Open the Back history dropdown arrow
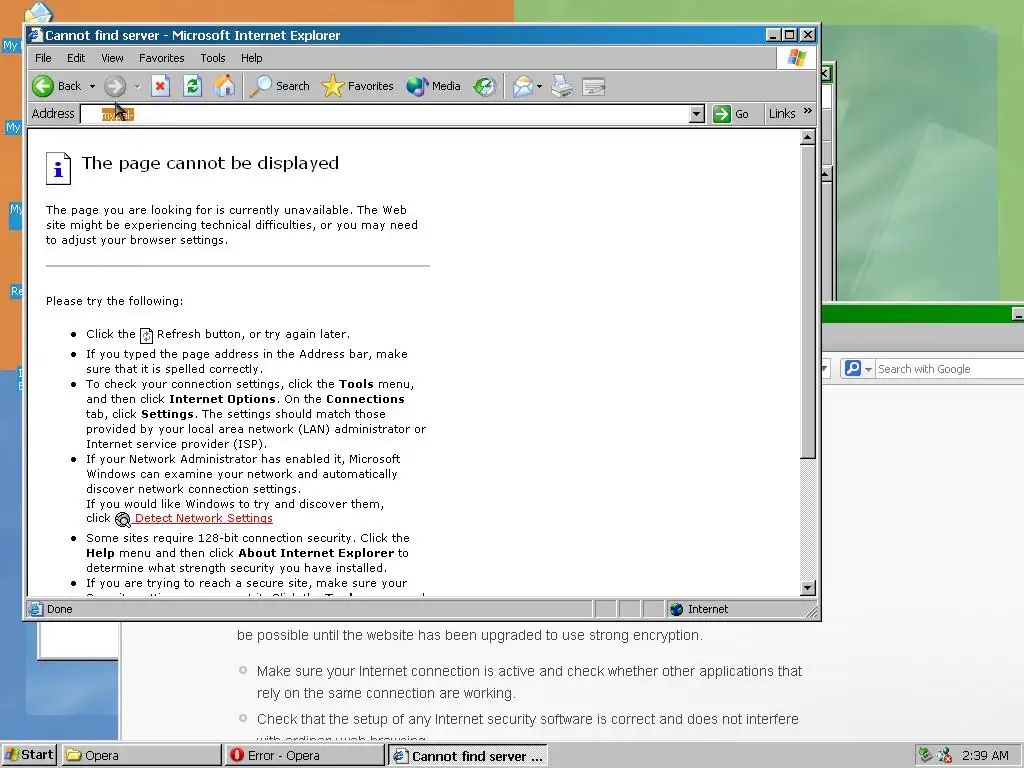This screenshot has height=768, width=1024. pos(92,86)
